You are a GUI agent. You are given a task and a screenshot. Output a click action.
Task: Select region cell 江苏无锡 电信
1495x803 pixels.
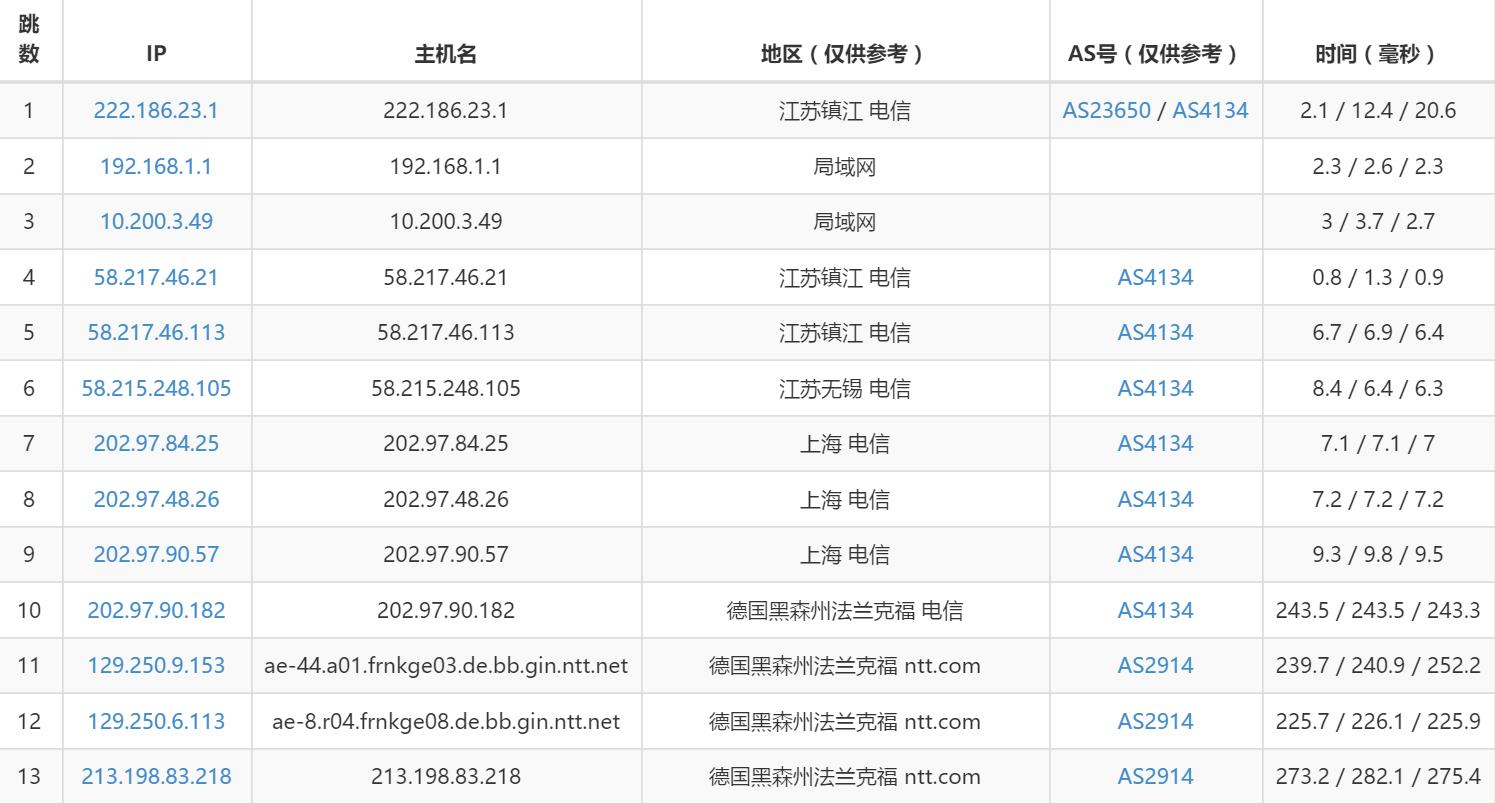click(x=845, y=388)
